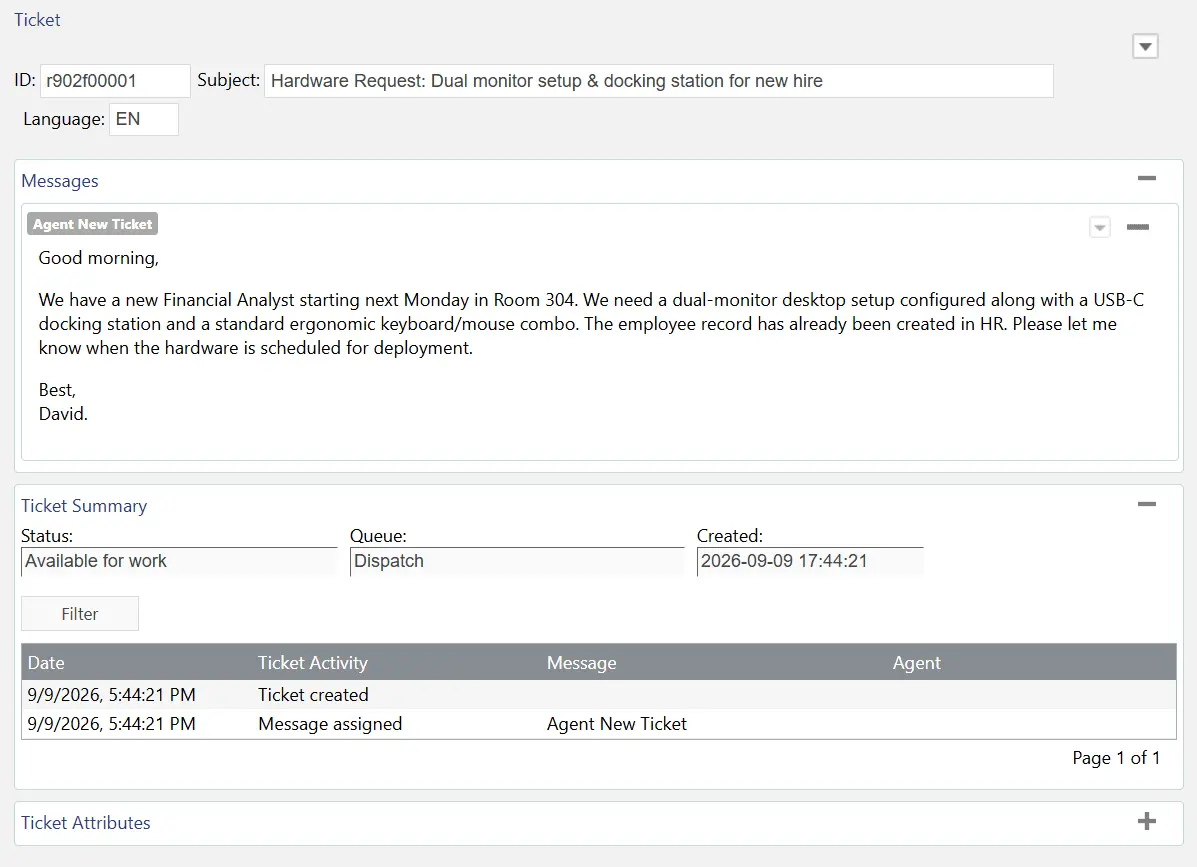Select the Message assigned activity row
The image size is (1197, 867).
[598, 724]
